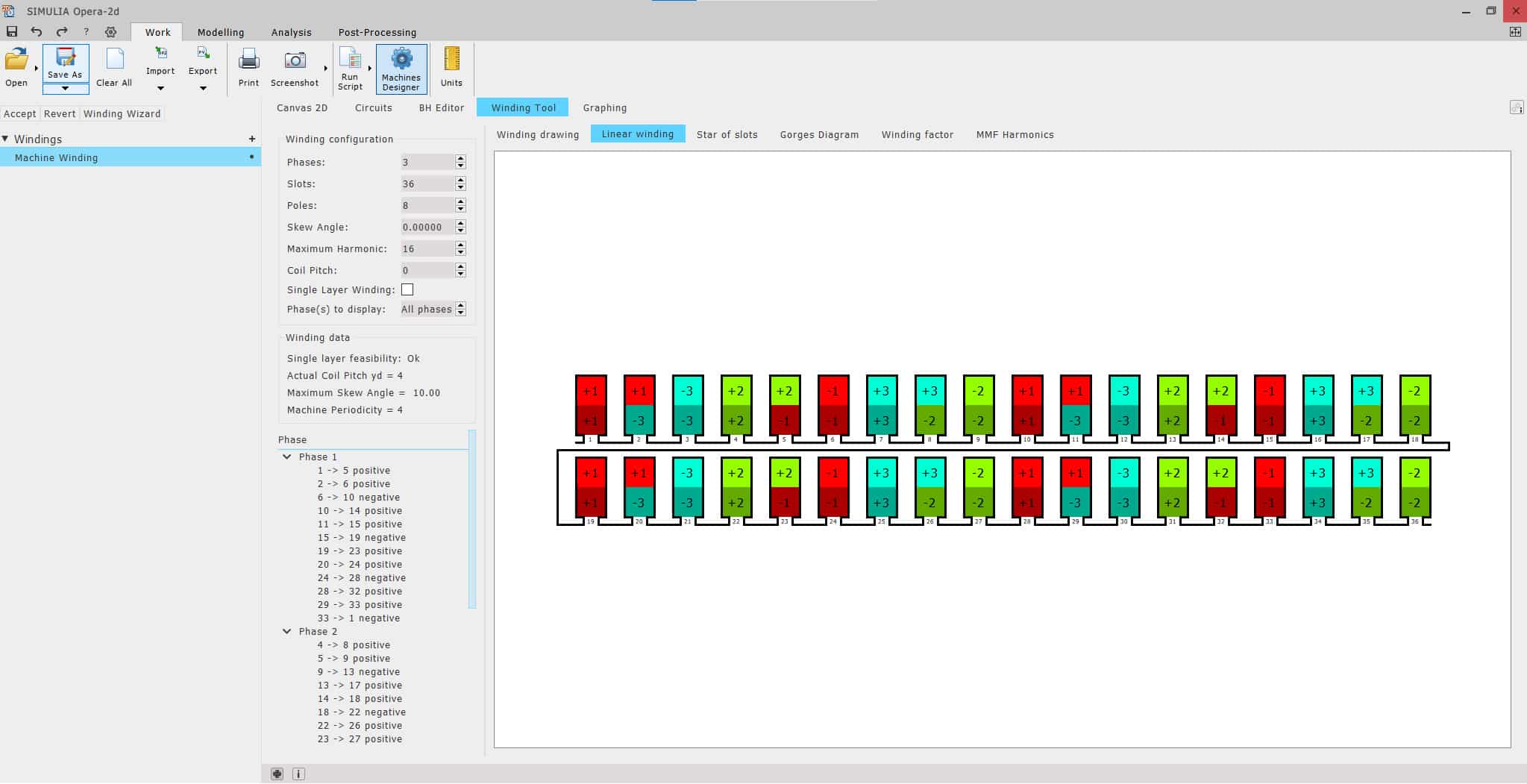Switch to the Analysis ribbon tab
This screenshot has width=1527, height=784.
pyautogui.click(x=292, y=32)
